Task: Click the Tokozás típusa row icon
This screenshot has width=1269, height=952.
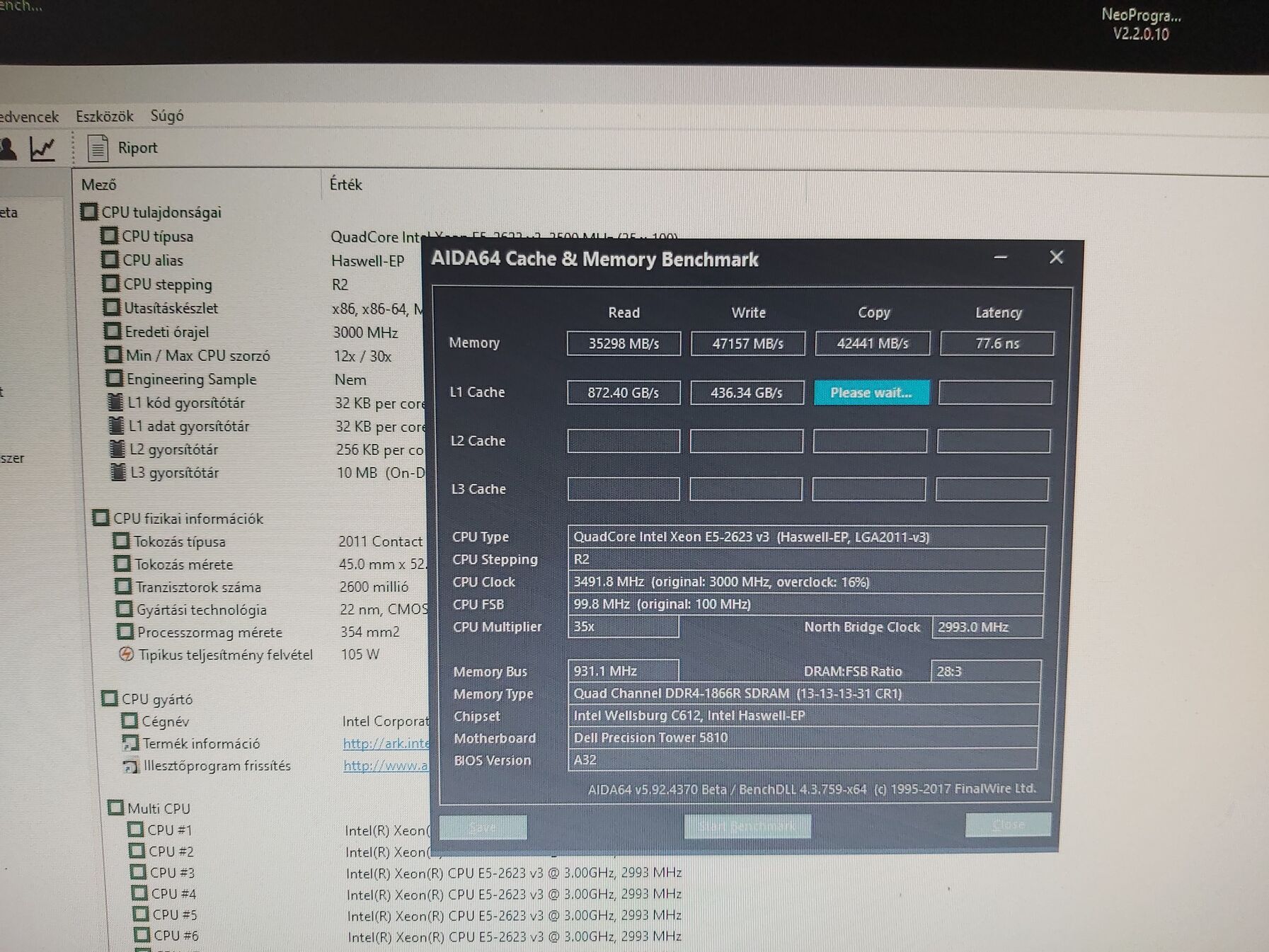Action: pyautogui.click(x=121, y=541)
